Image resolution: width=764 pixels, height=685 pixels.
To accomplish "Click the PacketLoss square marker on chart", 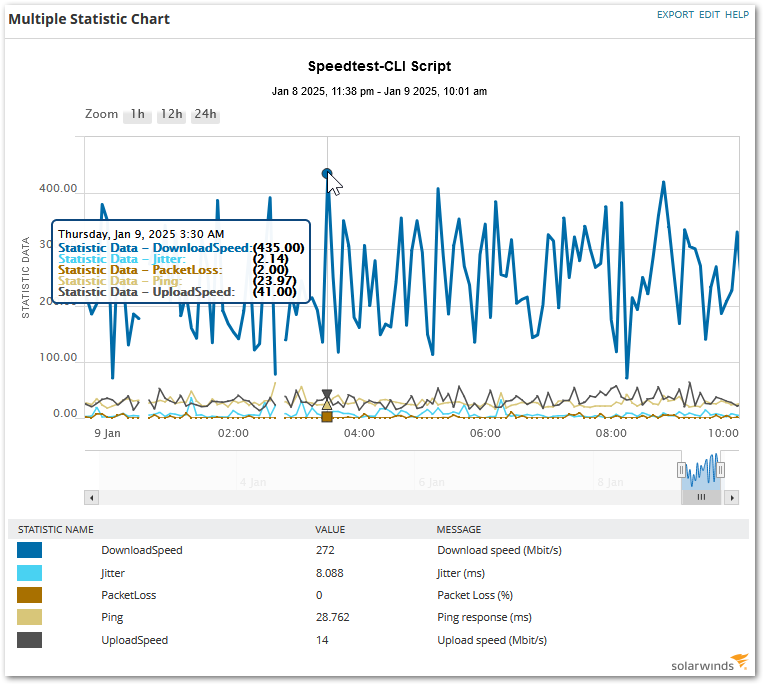I will pyautogui.click(x=327, y=417).
